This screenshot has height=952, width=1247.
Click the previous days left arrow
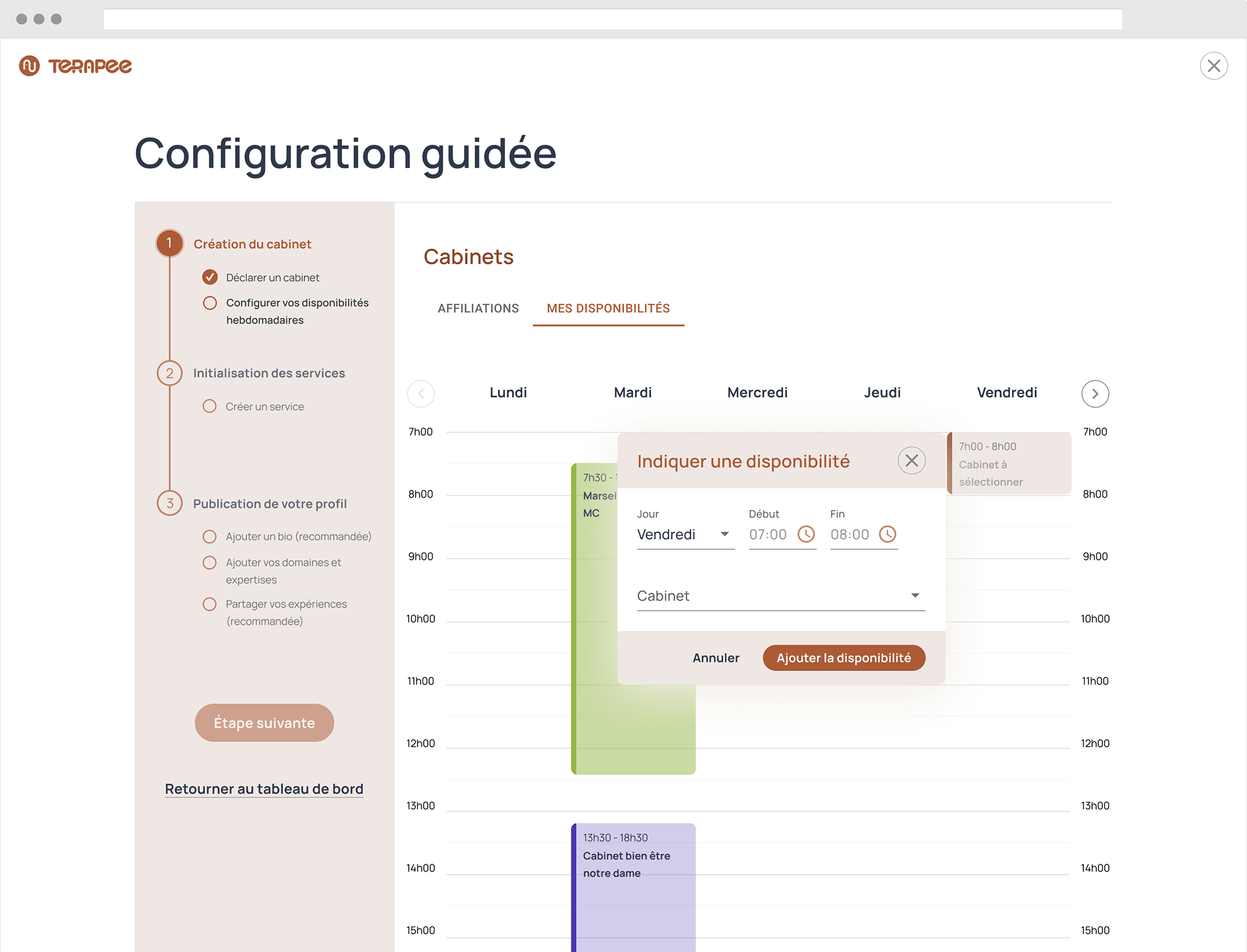pos(421,394)
